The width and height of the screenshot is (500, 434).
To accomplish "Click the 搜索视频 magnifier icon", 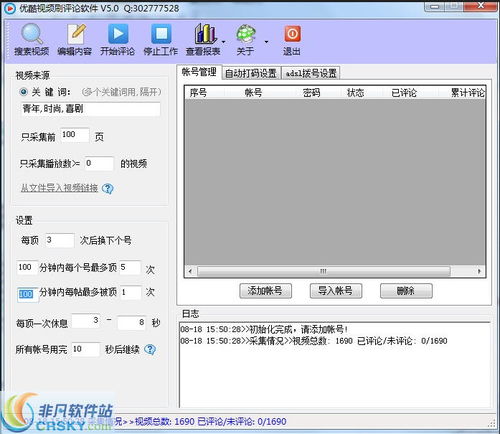I will 32,34.
